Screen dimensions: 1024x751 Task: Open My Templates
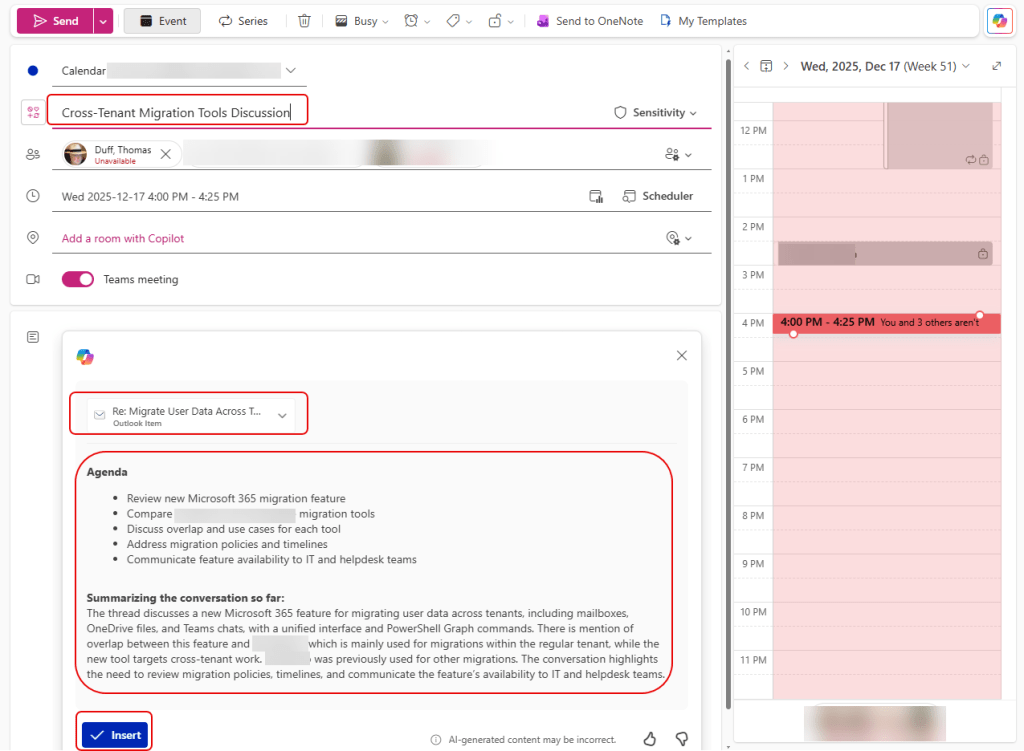pos(702,21)
